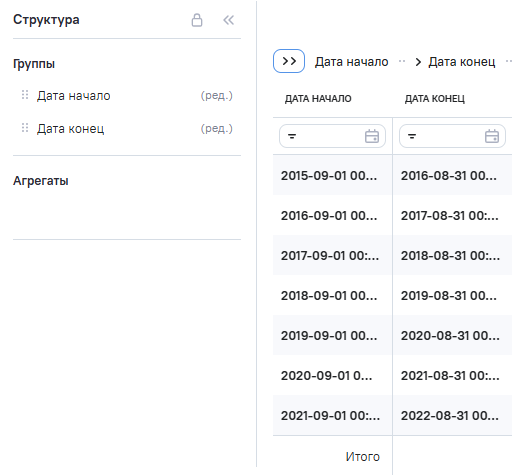
Task: Edit the Дата начало group via (ред.)
Action: [217, 96]
